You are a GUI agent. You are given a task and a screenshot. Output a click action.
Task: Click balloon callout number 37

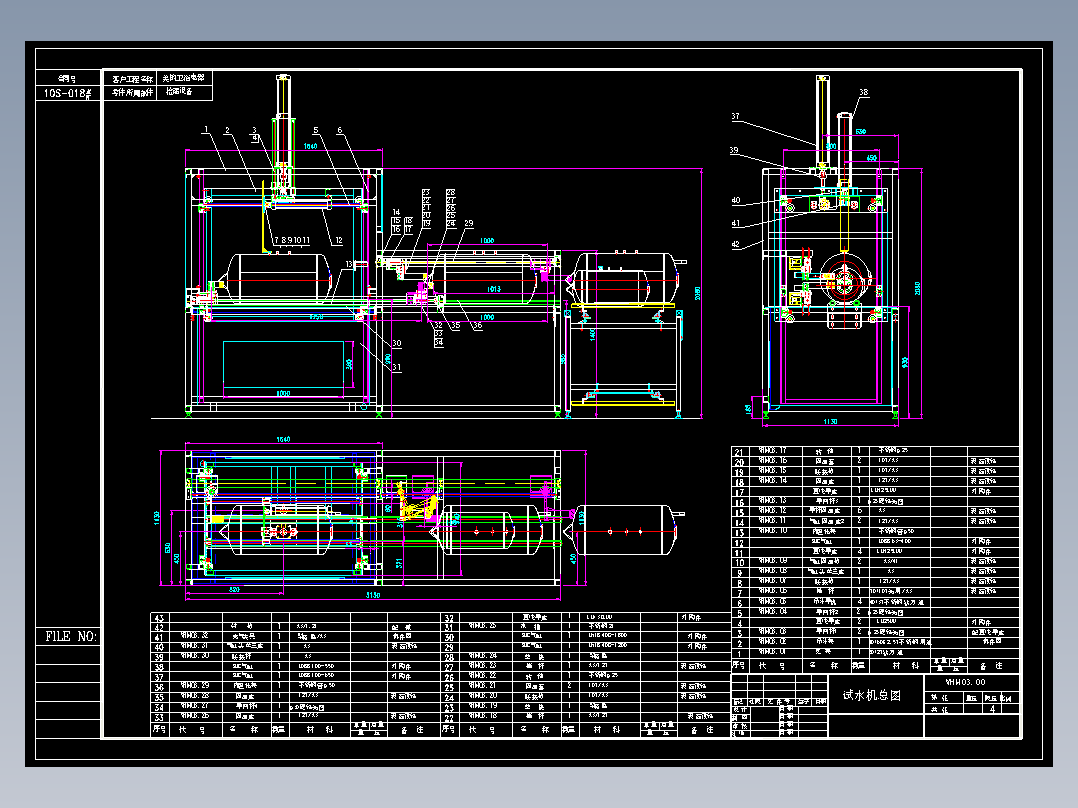point(736,116)
